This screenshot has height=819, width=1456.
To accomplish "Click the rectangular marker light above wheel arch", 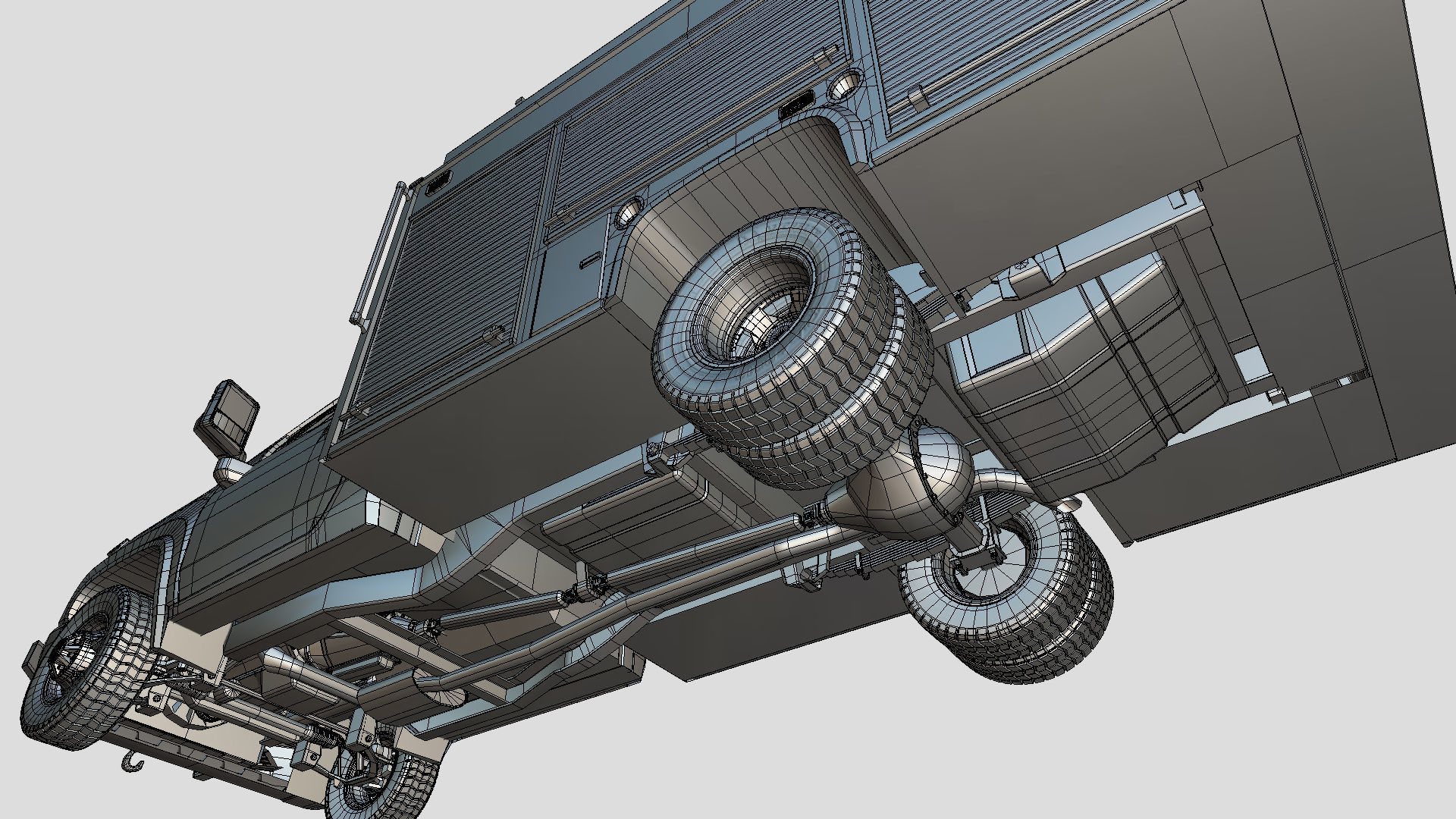I will (x=797, y=107).
